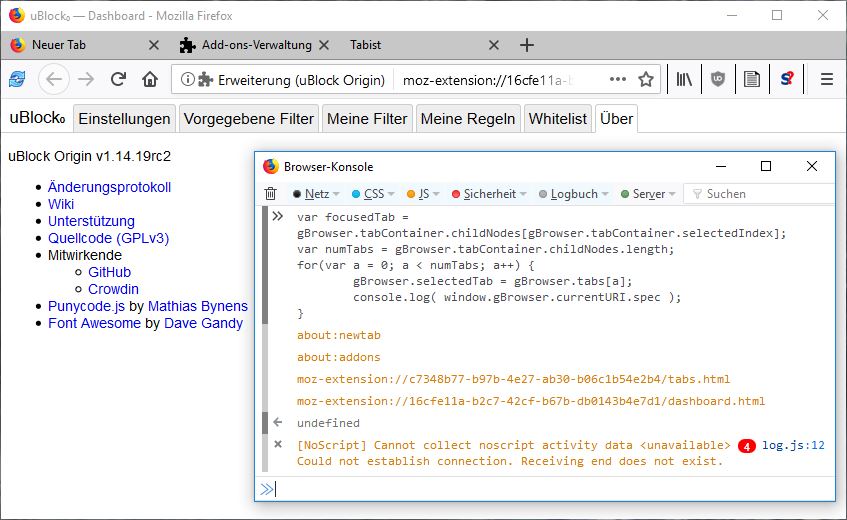Open page actions three-dot menu
Image resolution: width=847 pixels, height=520 pixels.
(618, 80)
